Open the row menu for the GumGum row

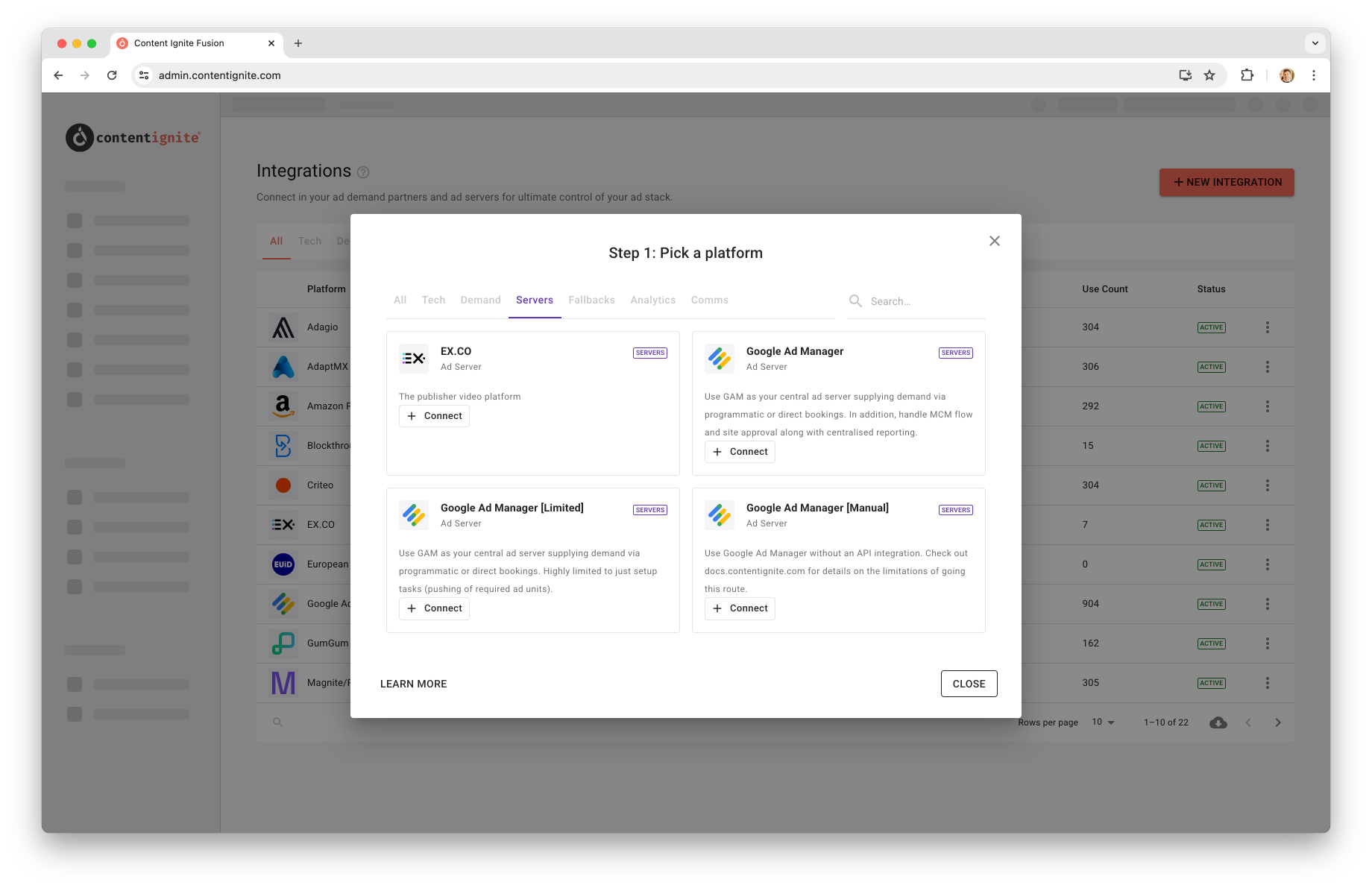coord(1268,643)
